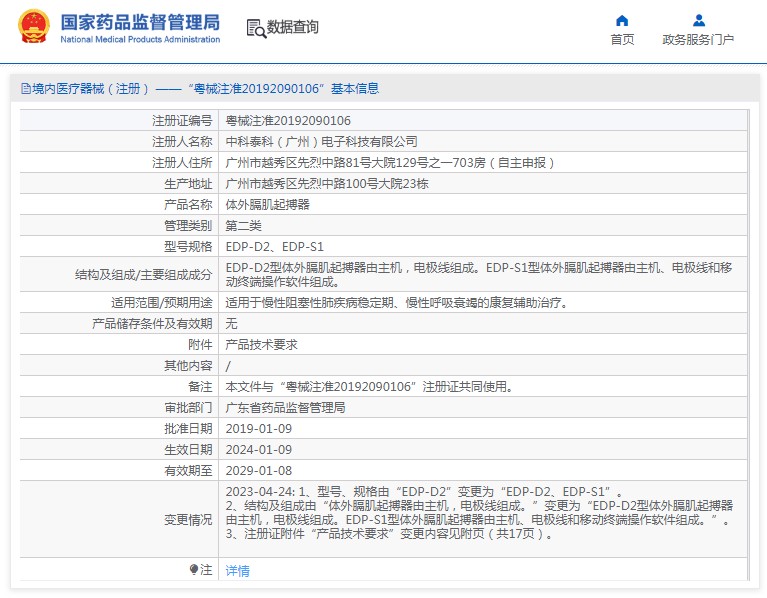This screenshot has width=767, height=598.
Task: Select the 批准日期 label
Action: coord(188,429)
